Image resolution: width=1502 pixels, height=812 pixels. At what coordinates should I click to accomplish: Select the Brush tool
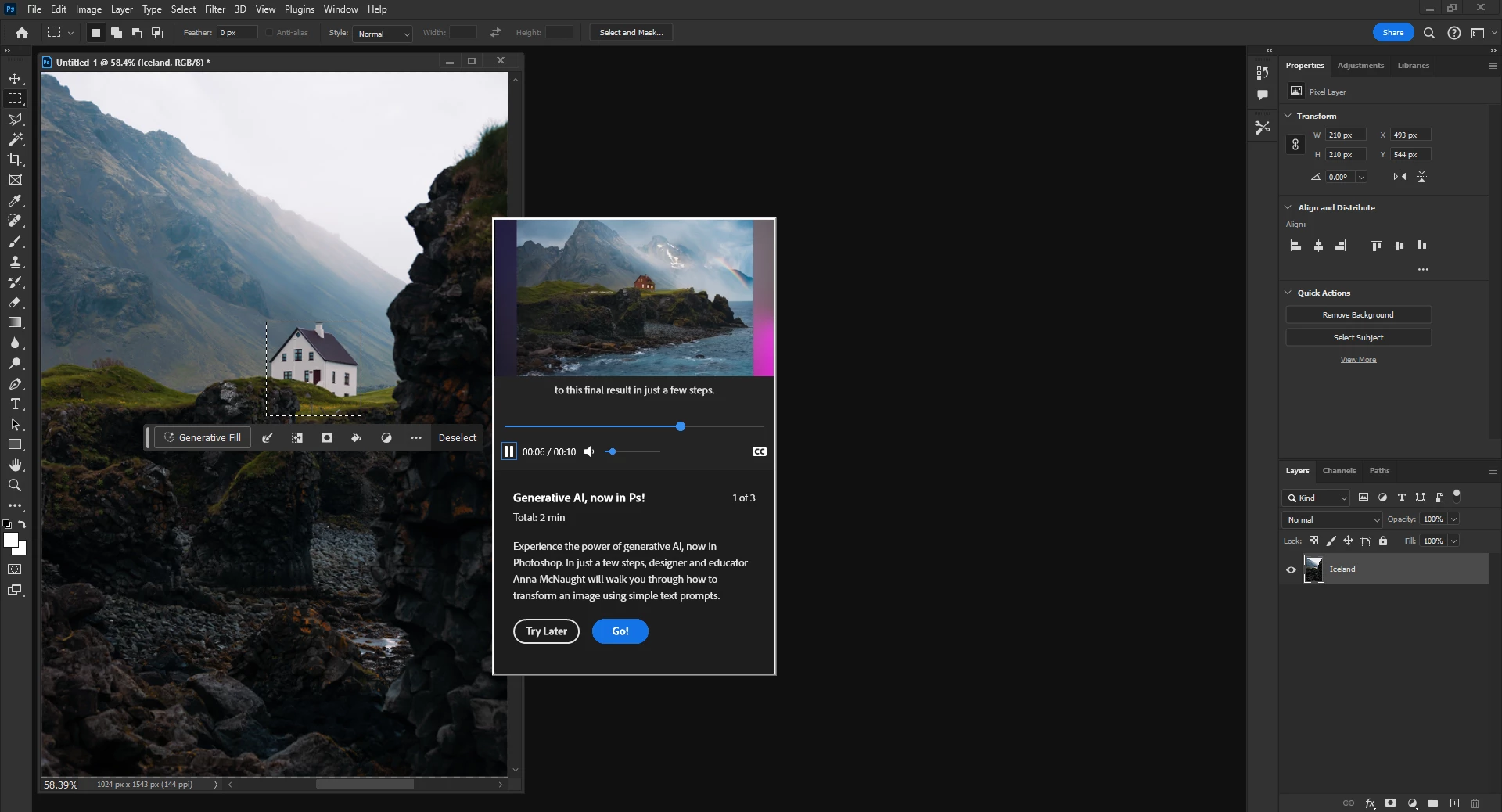[x=15, y=241]
